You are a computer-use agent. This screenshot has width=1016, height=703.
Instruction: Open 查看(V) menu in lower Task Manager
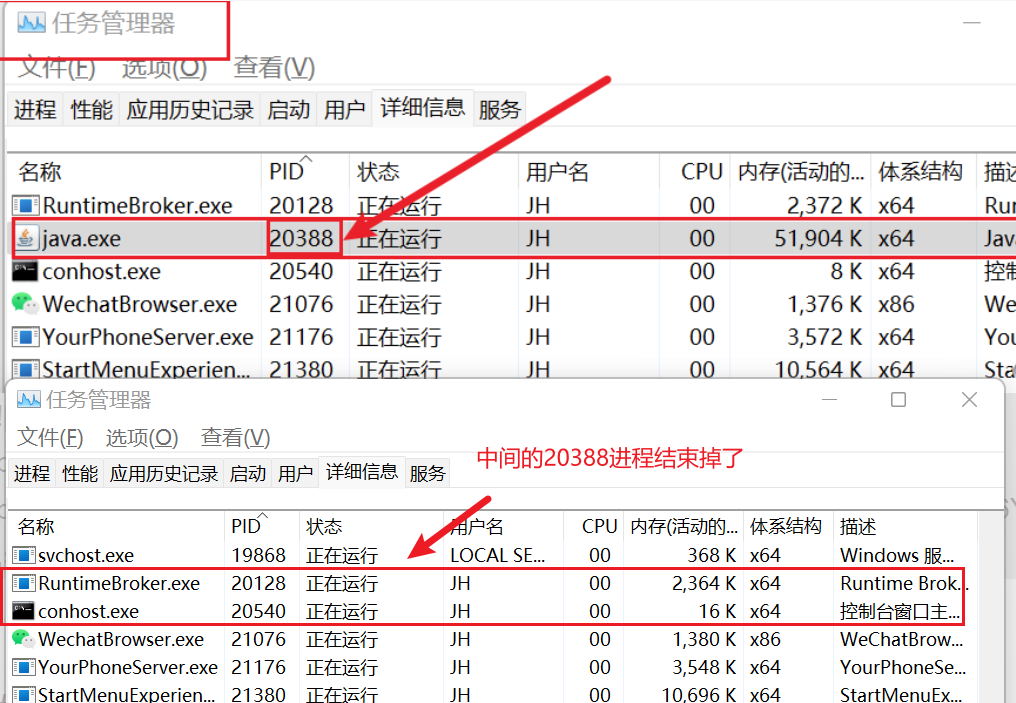pyautogui.click(x=235, y=437)
